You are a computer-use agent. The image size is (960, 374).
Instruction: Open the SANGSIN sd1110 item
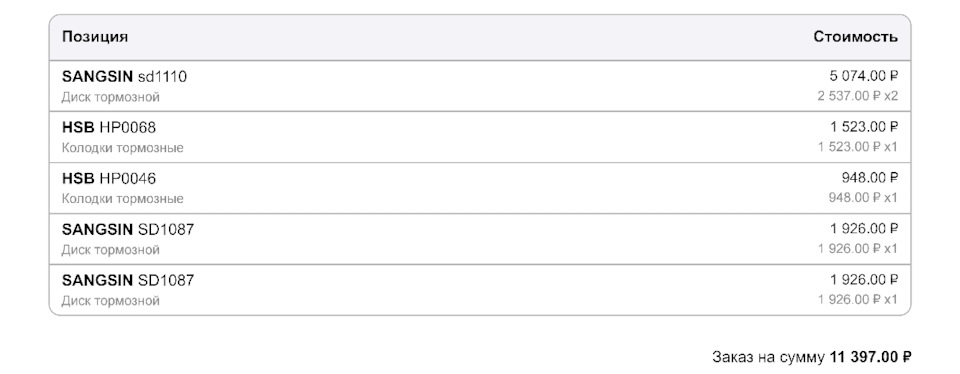point(124,77)
